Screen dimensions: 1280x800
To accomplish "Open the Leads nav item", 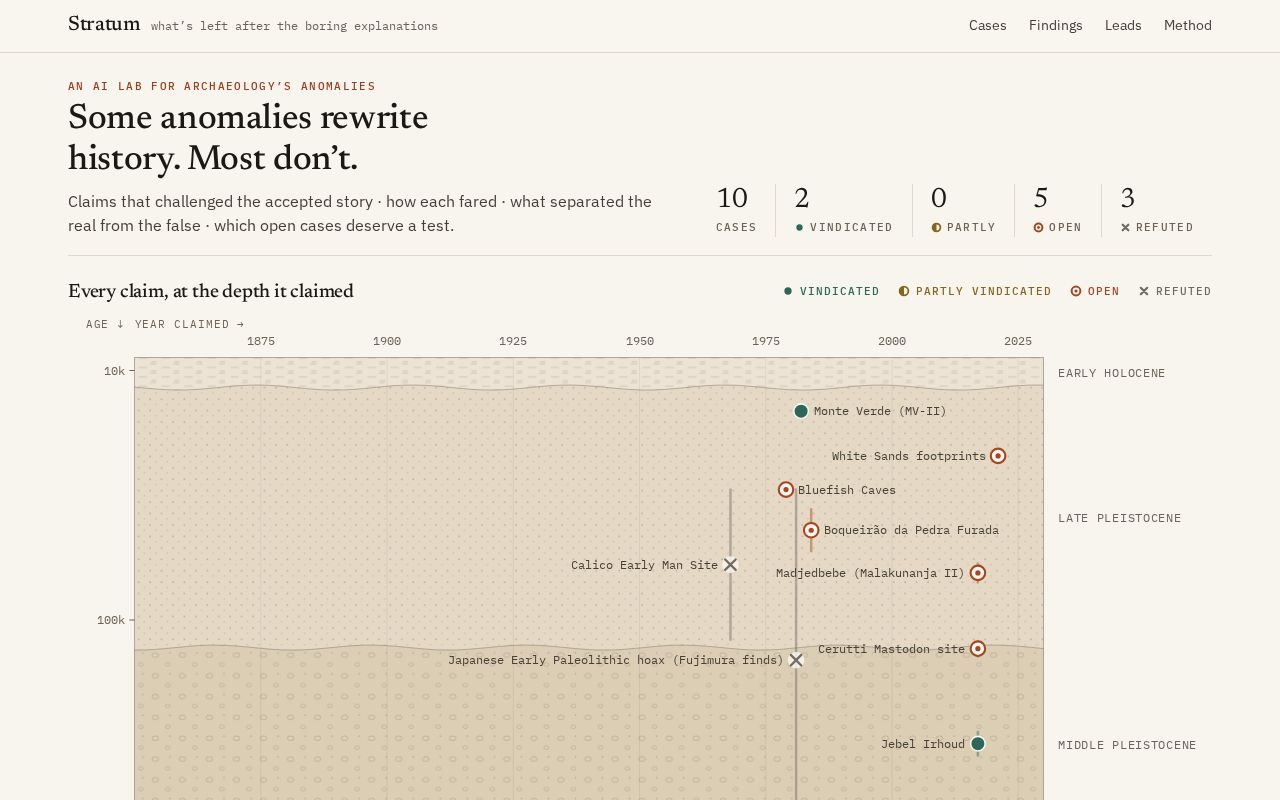I will coord(1123,25).
